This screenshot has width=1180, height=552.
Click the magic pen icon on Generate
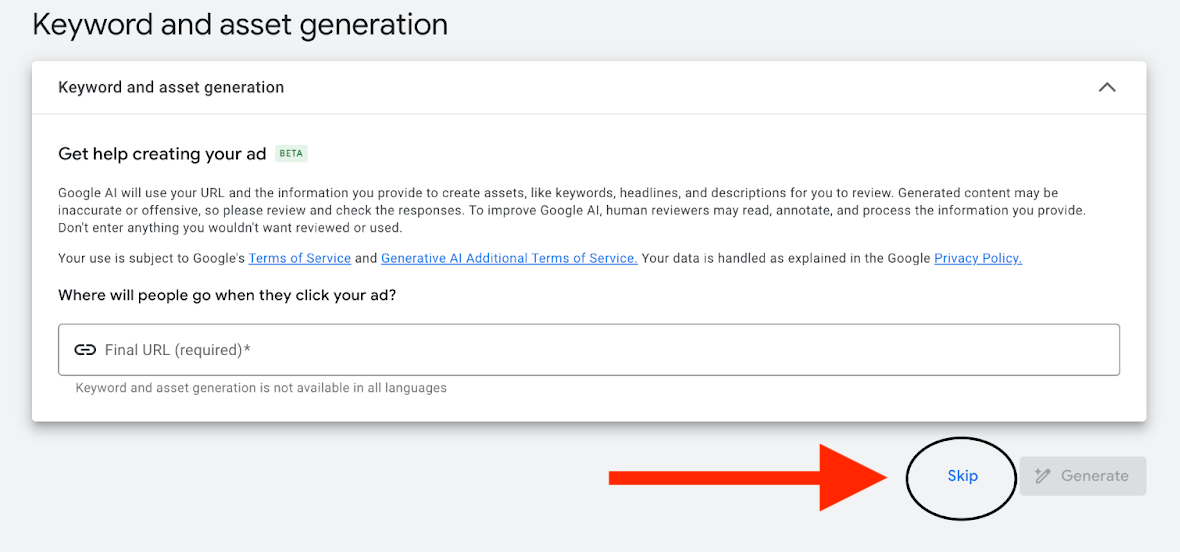[x=1043, y=476]
